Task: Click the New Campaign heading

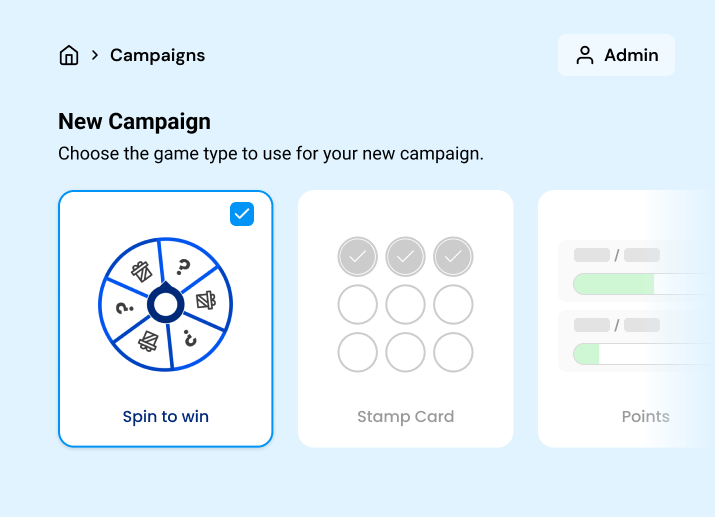Action: tap(134, 122)
